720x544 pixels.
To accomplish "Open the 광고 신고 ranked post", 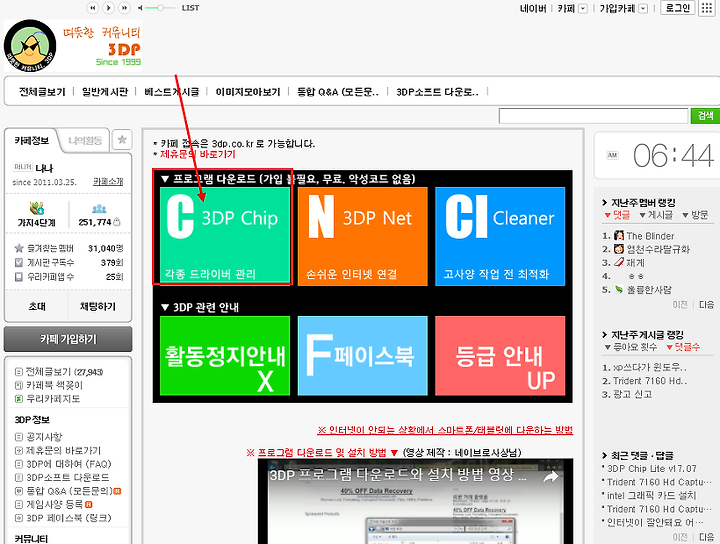I will pyautogui.click(x=632, y=394).
